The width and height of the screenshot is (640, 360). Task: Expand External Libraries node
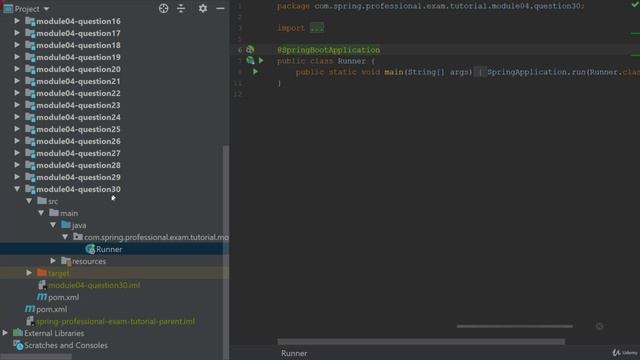[5, 333]
